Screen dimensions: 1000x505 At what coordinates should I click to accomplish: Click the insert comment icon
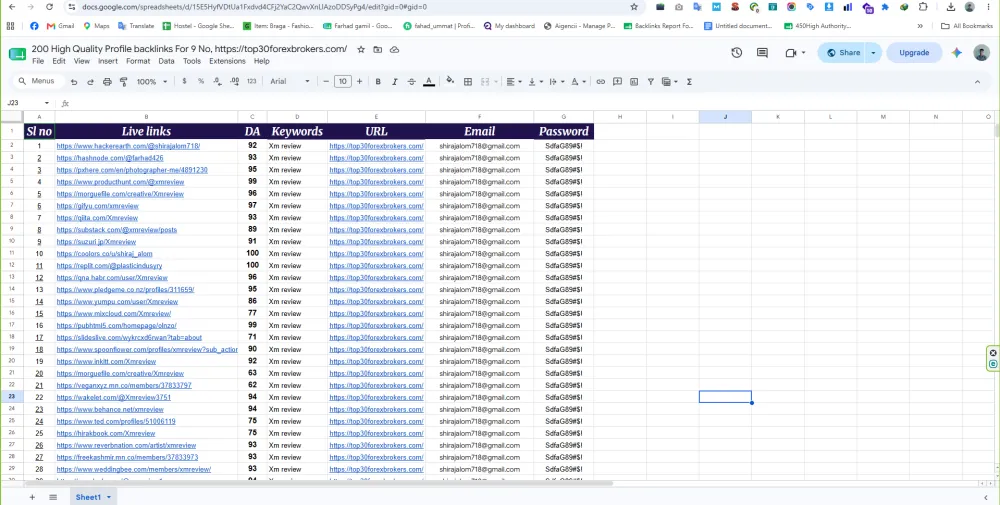coord(617,82)
